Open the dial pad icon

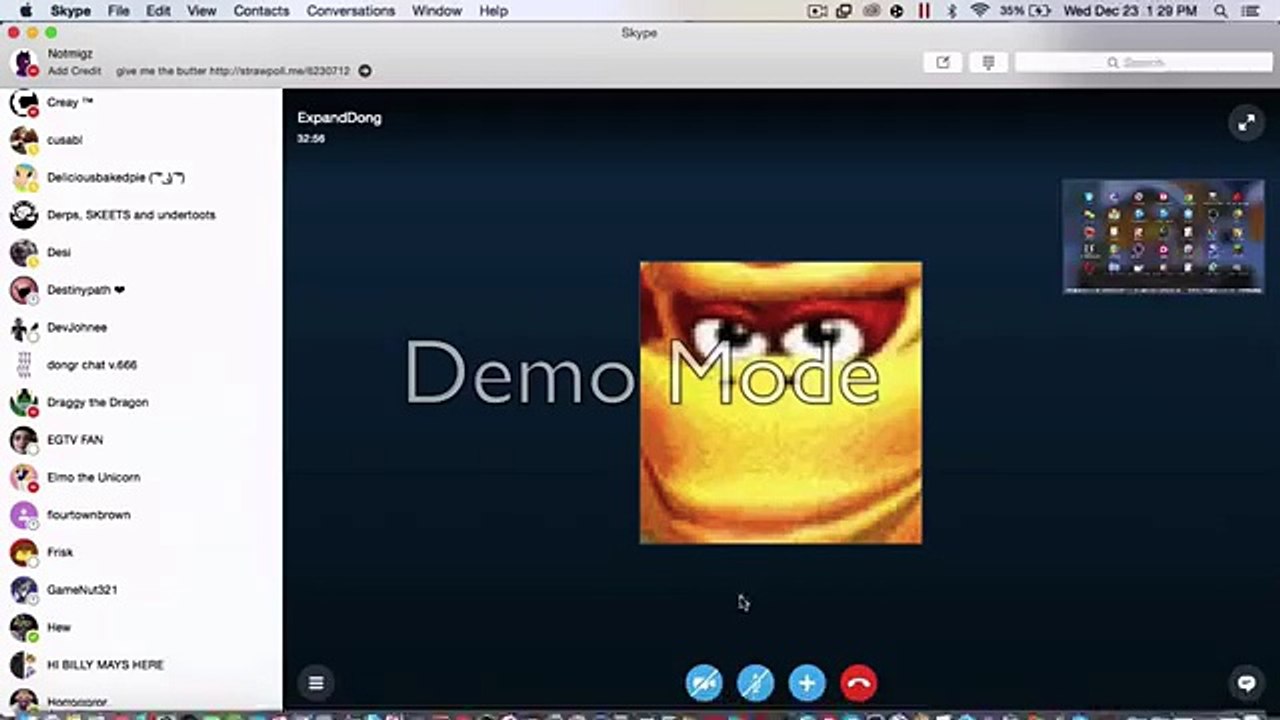[988, 62]
